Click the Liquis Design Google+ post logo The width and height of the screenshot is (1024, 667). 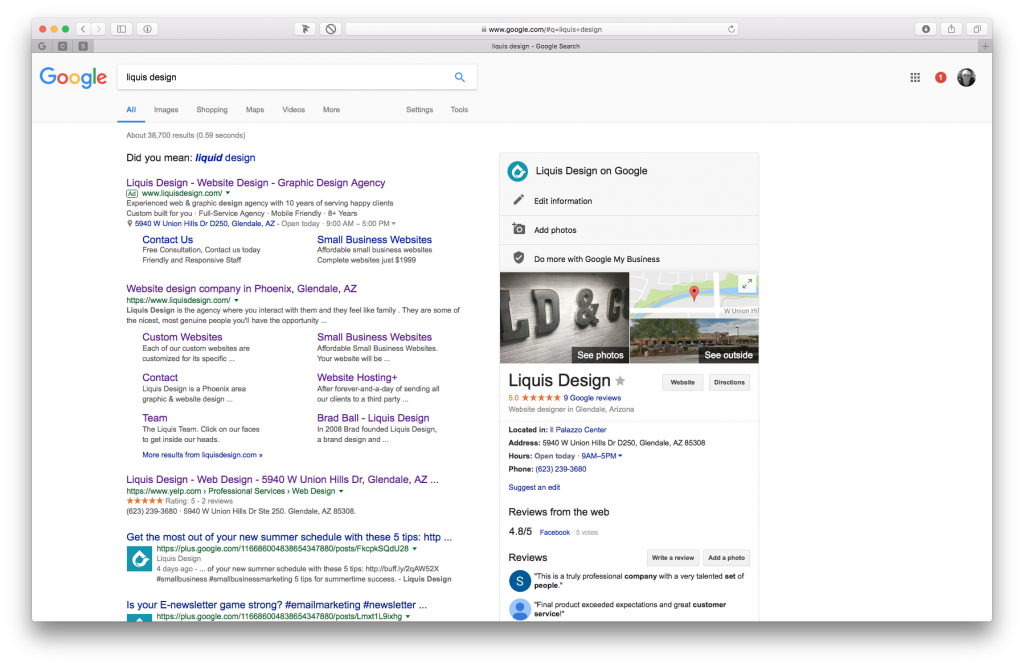click(139, 559)
